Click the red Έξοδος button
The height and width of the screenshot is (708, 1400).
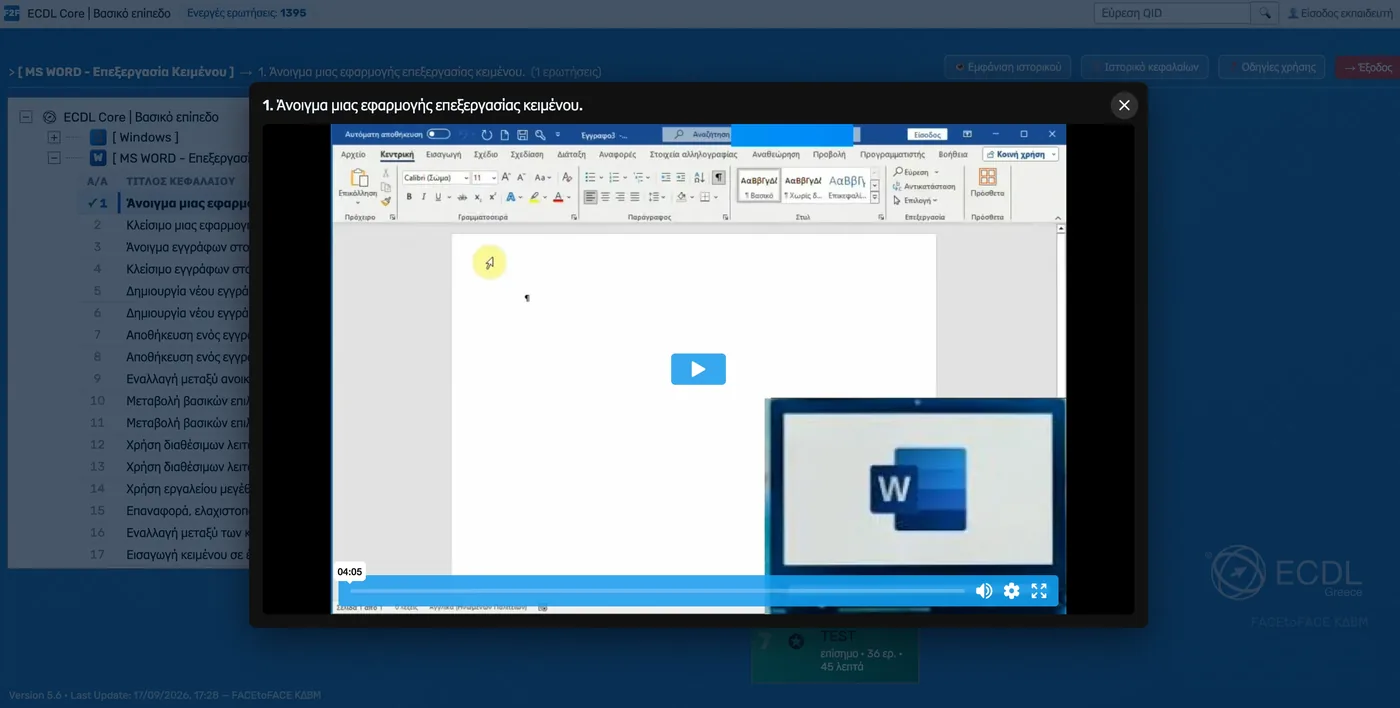[x=1367, y=67]
